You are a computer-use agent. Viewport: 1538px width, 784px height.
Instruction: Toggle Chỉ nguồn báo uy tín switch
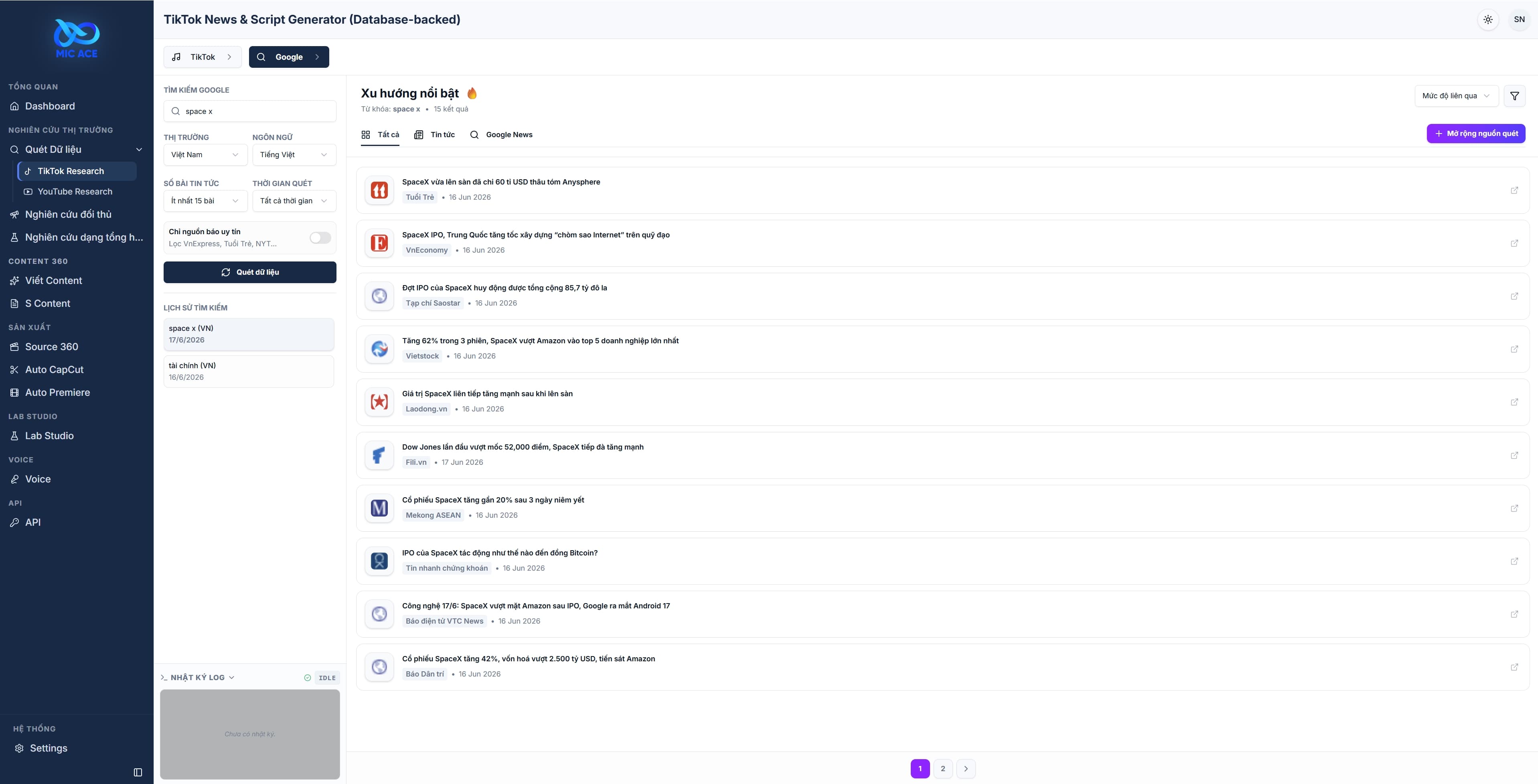320,238
